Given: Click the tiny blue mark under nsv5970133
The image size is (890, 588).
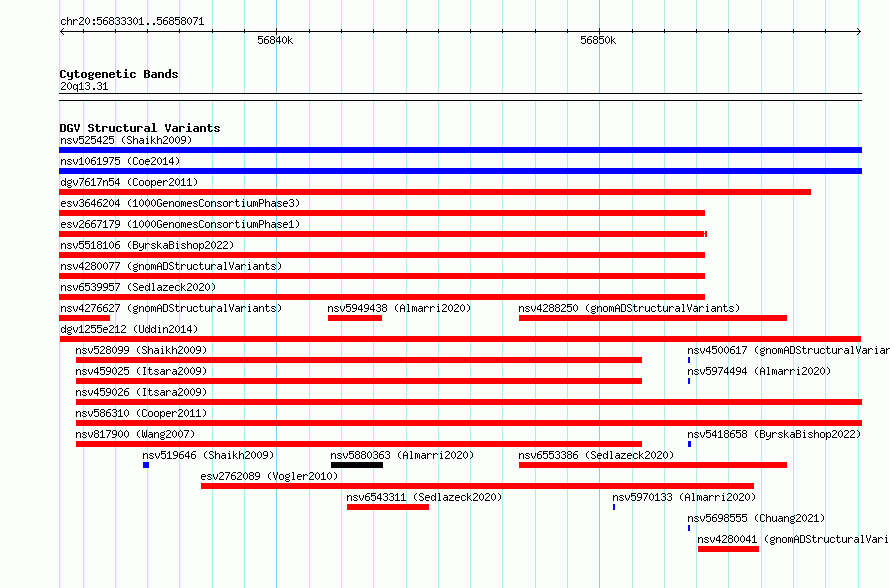Looking at the screenshot, I should [614, 507].
